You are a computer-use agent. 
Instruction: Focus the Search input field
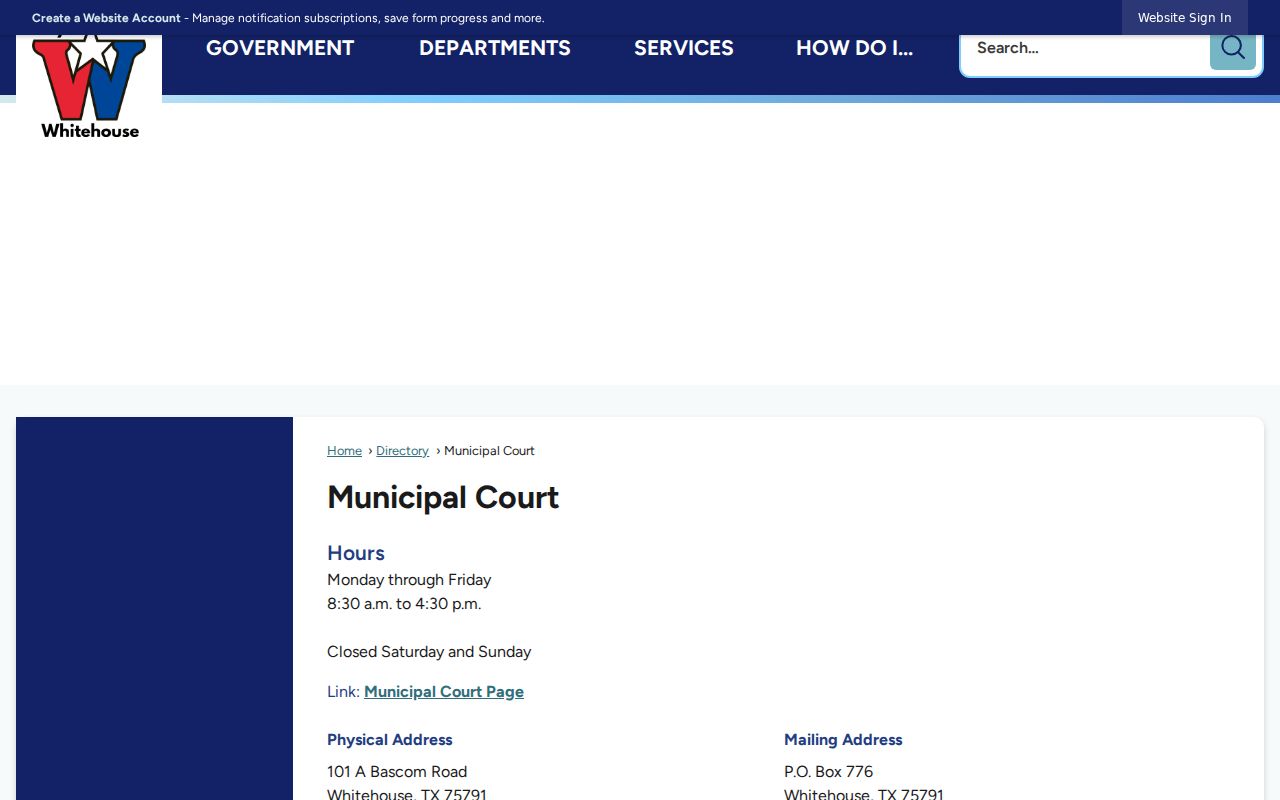pyautogui.click(x=1086, y=48)
